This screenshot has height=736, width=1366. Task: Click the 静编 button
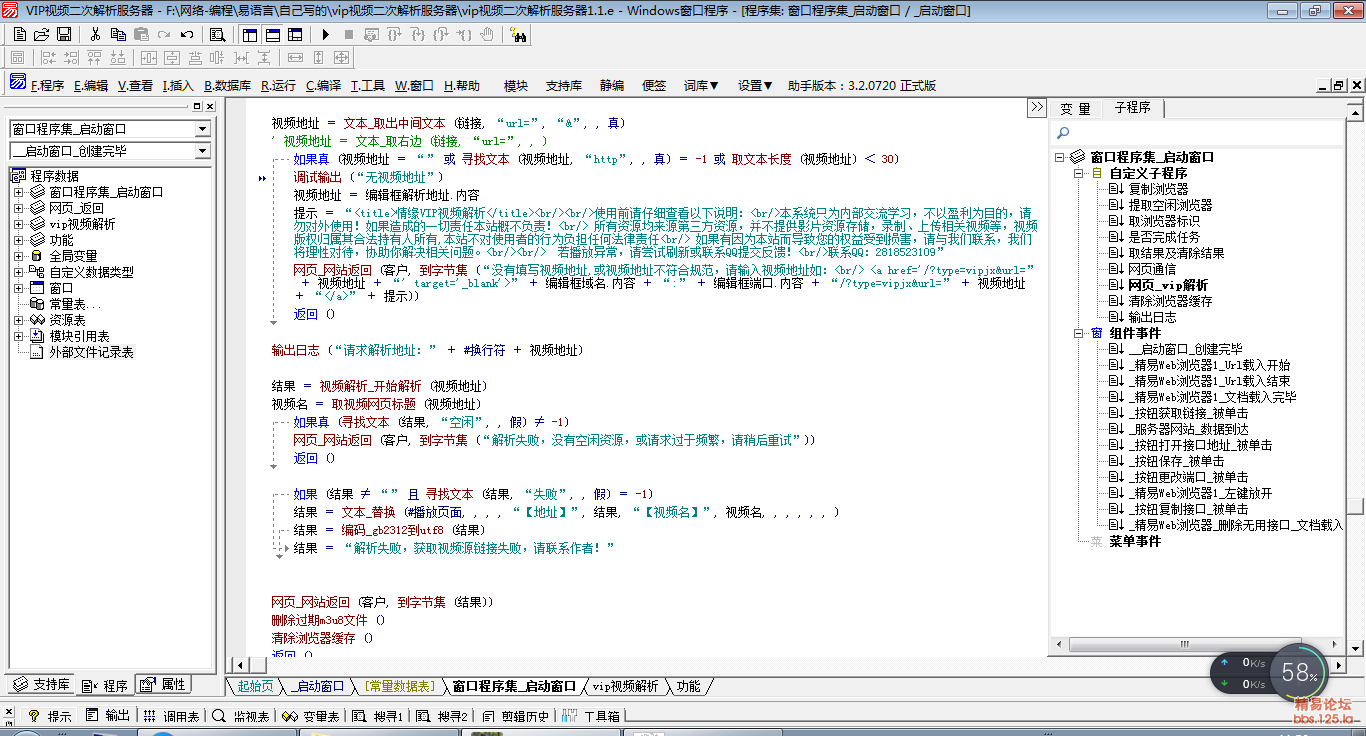[x=612, y=86]
